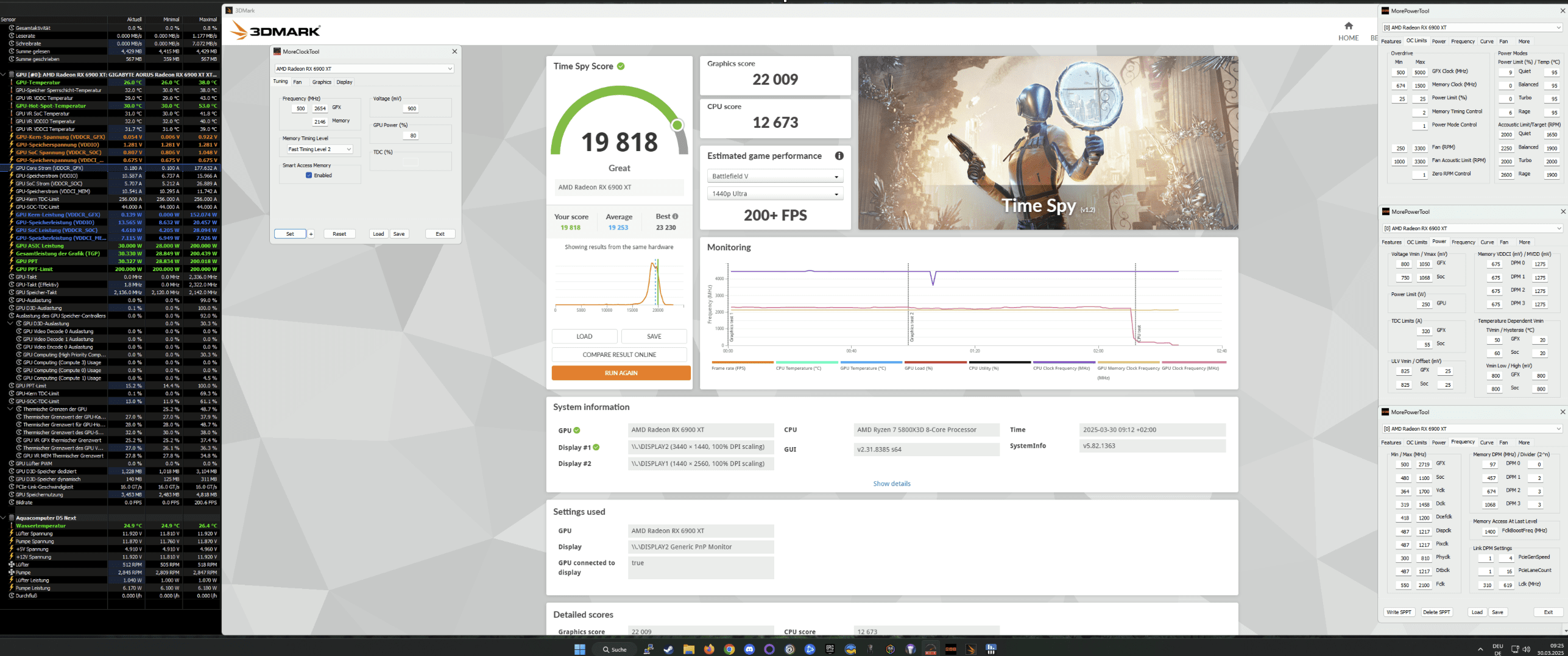Open the Windows Start menu
This screenshot has width=1568, height=656.
tap(580, 649)
